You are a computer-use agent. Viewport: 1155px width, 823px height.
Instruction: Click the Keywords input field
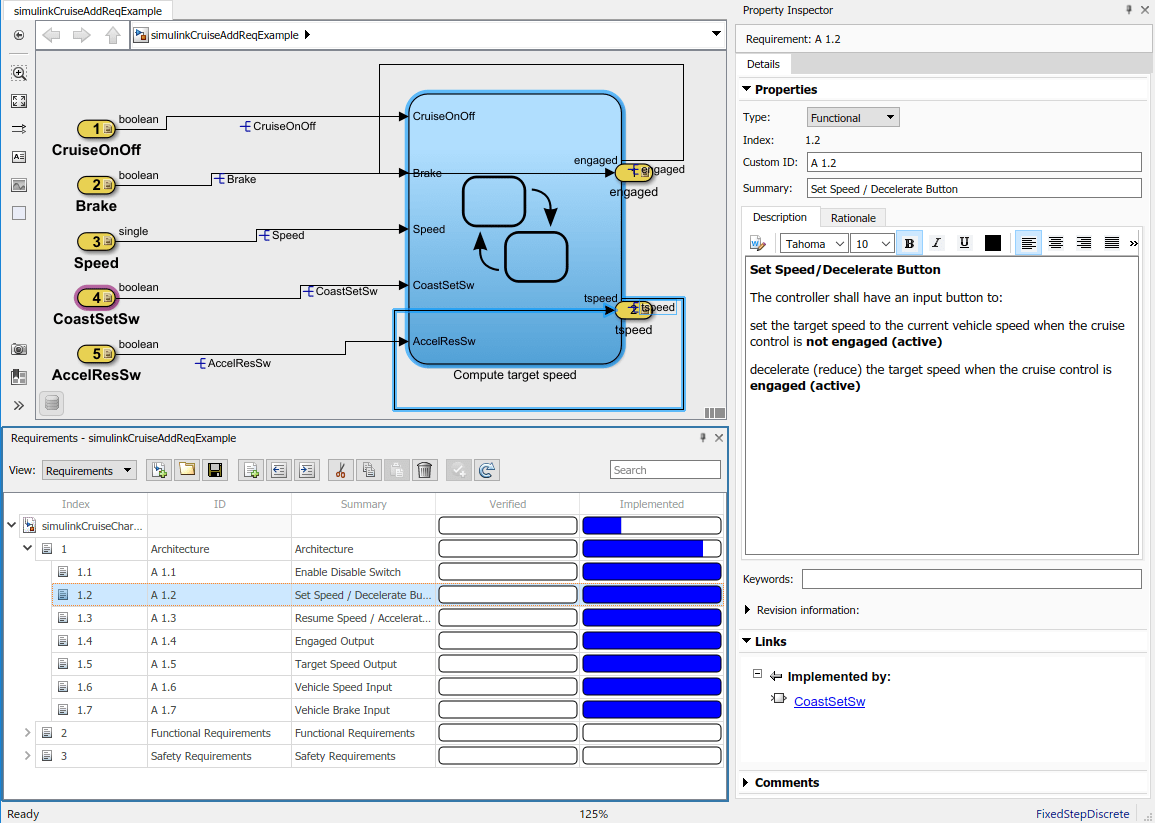point(970,579)
